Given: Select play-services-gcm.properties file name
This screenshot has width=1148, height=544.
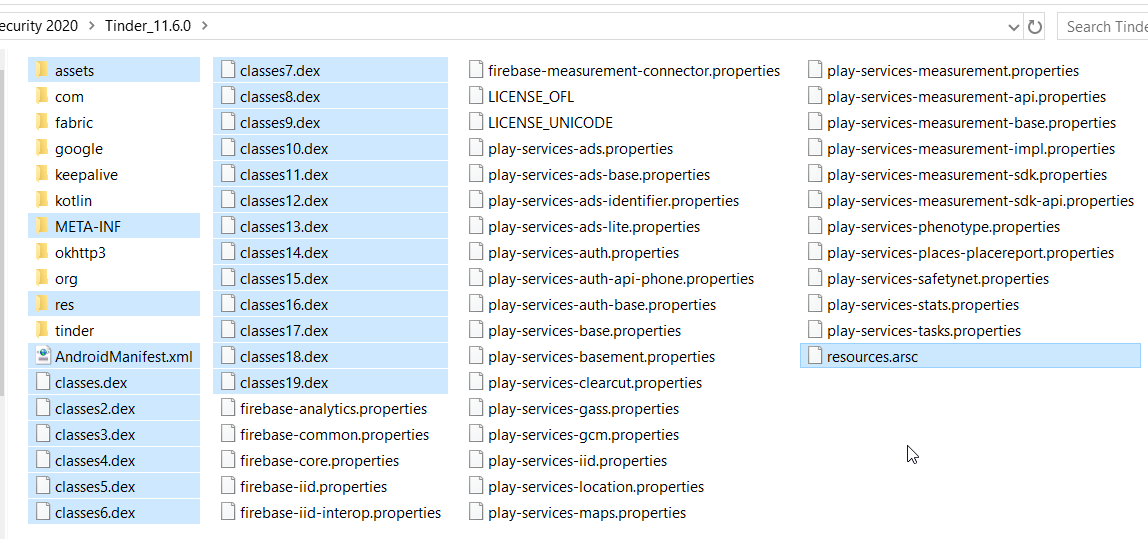Looking at the screenshot, I should (x=584, y=434).
